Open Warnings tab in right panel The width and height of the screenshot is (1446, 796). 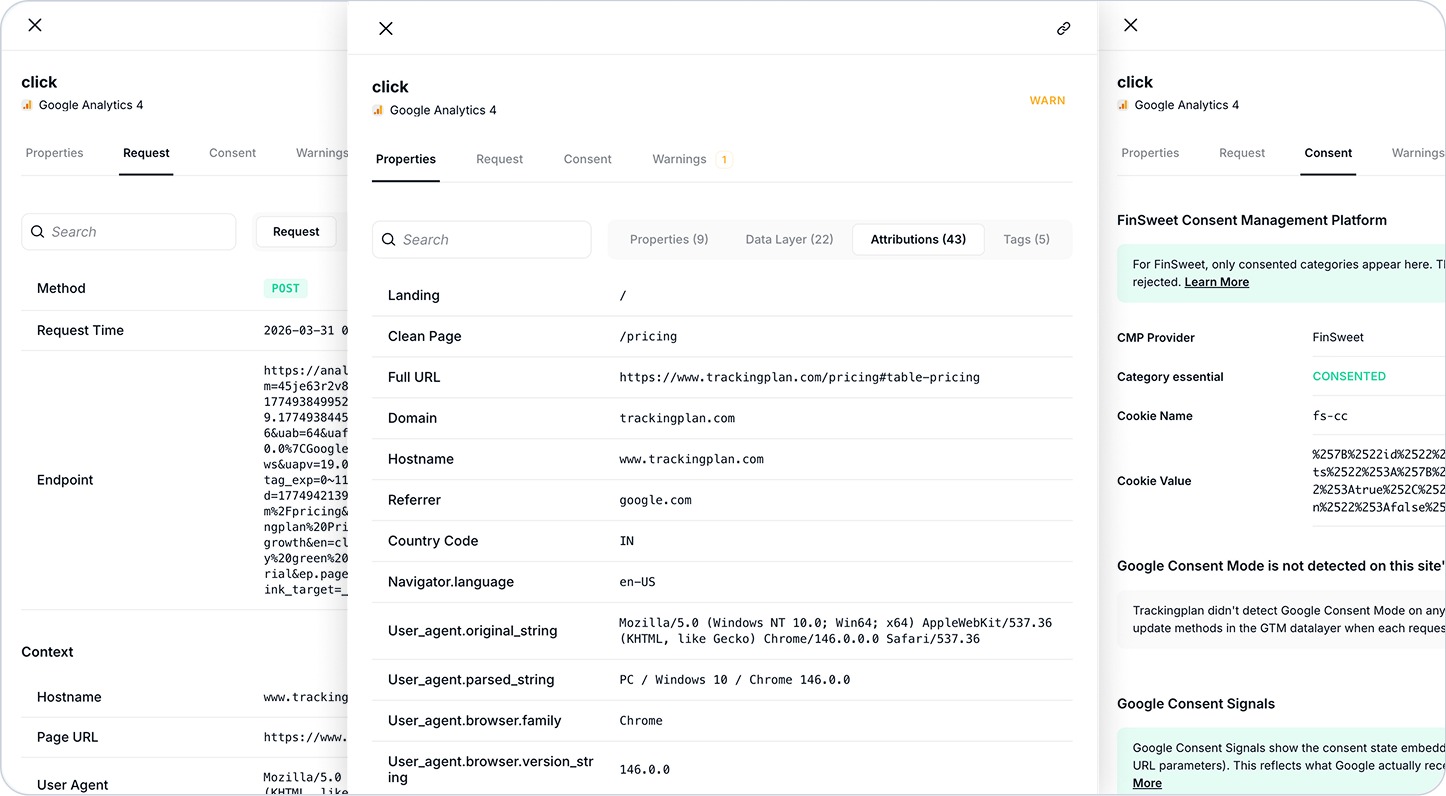[x=1417, y=153]
